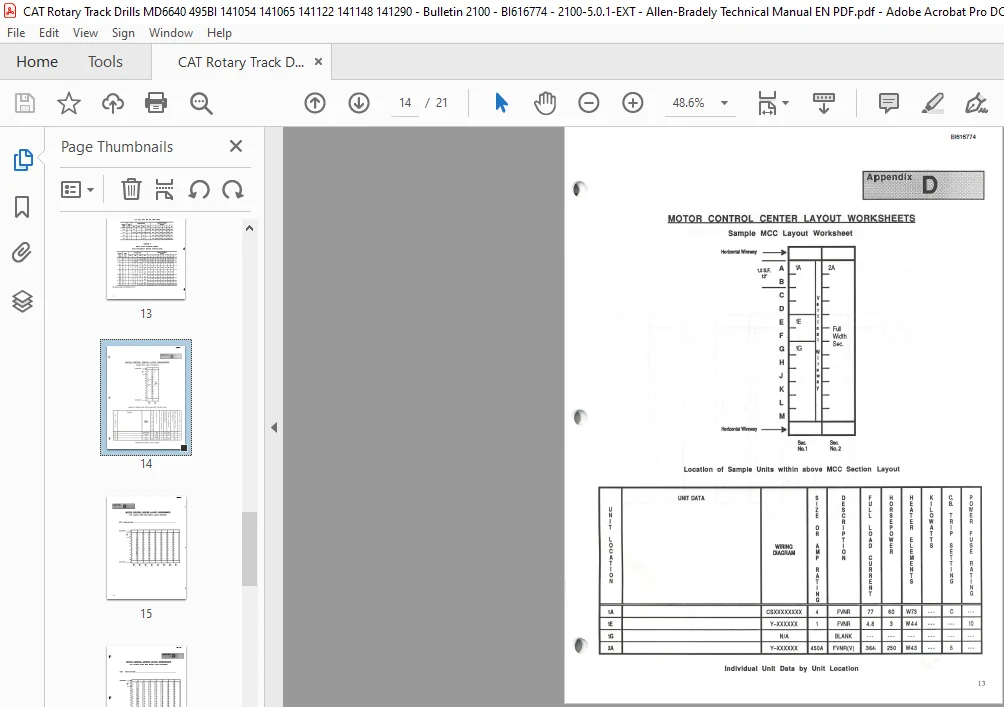Open the View menu

pos(85,33)
